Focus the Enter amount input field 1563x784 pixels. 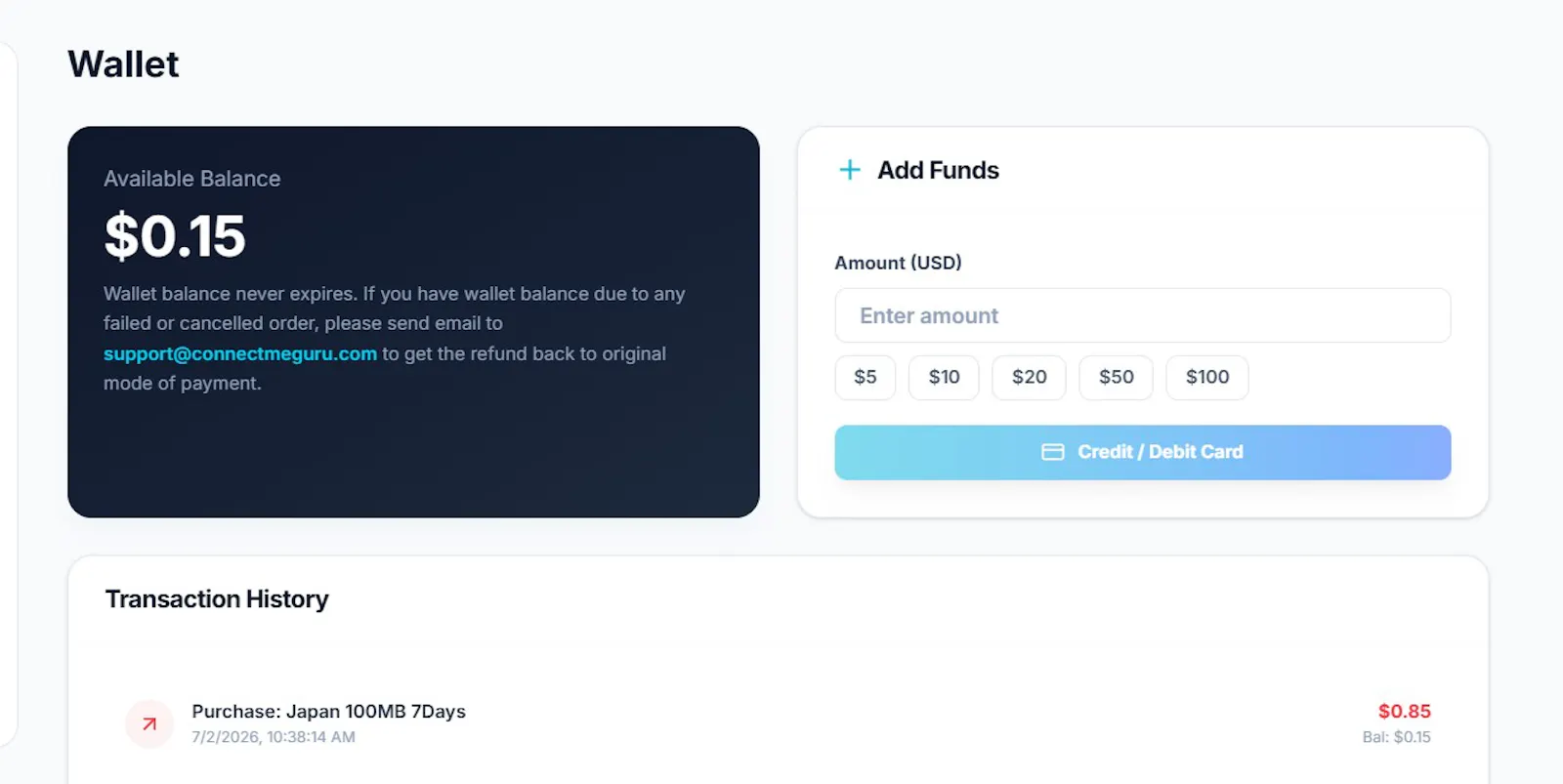pos(1143,315)
